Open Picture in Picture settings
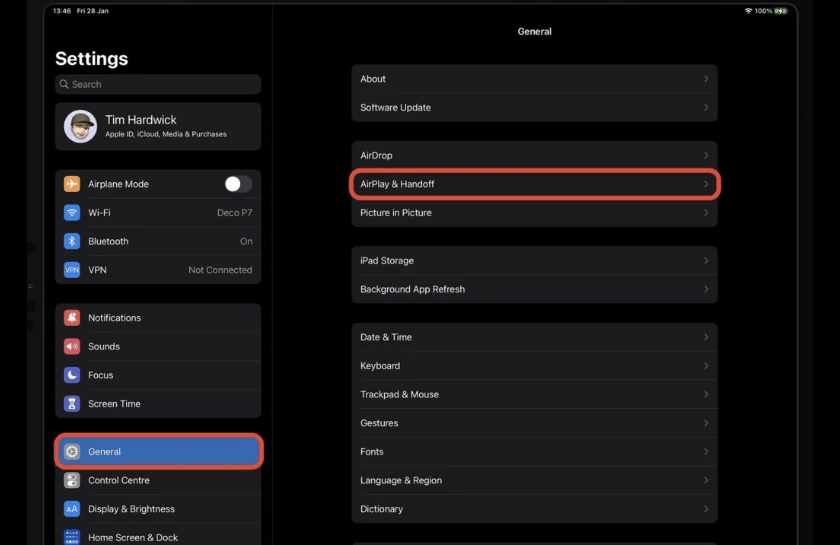This screenshot has width=840, height=545. (534, 213)
